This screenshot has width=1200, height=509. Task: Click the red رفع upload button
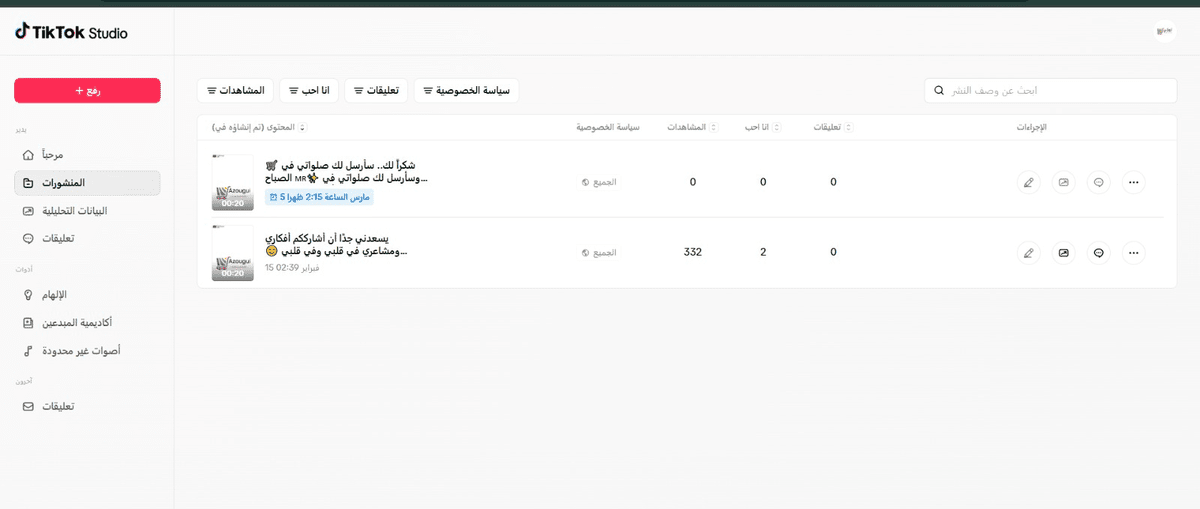click(x=87, y=91)
